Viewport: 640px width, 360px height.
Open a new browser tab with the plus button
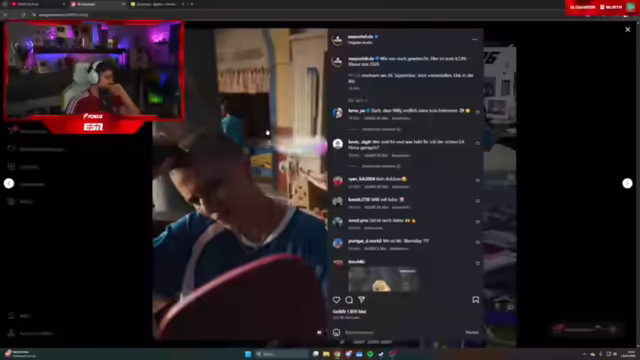click(x=192, y=4)
